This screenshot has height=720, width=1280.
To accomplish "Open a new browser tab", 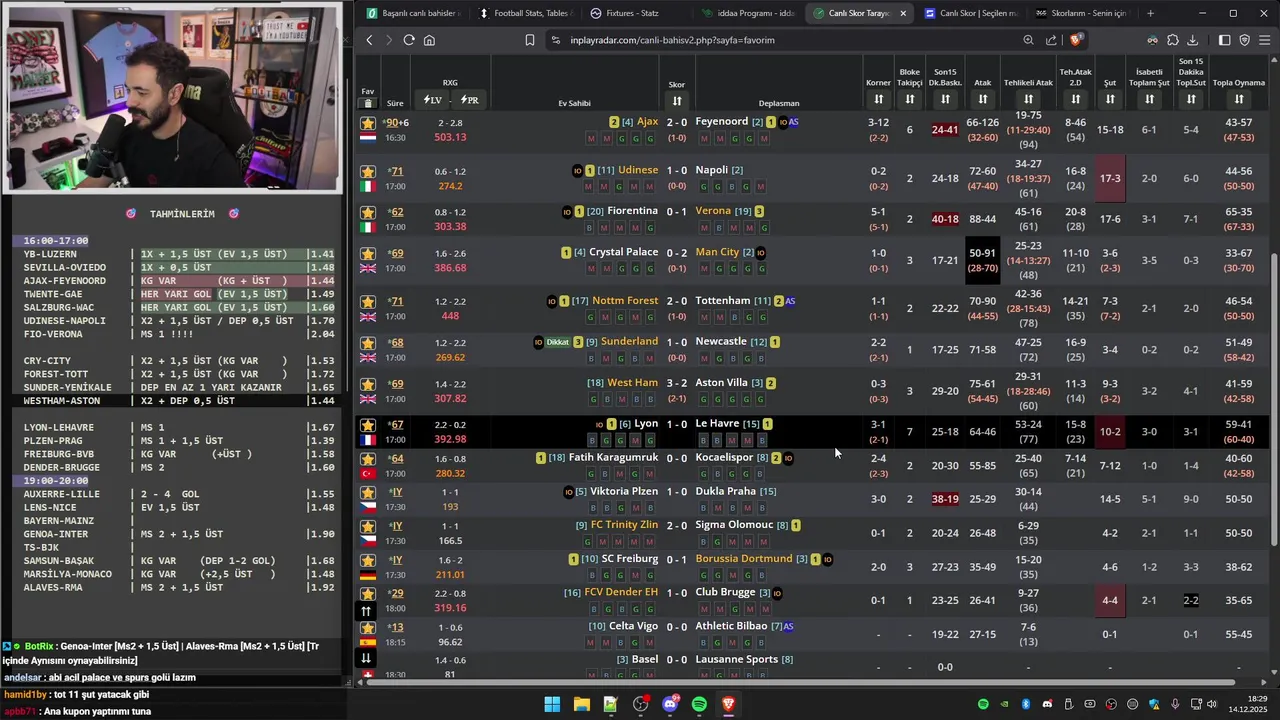I will pos(1150,13).
